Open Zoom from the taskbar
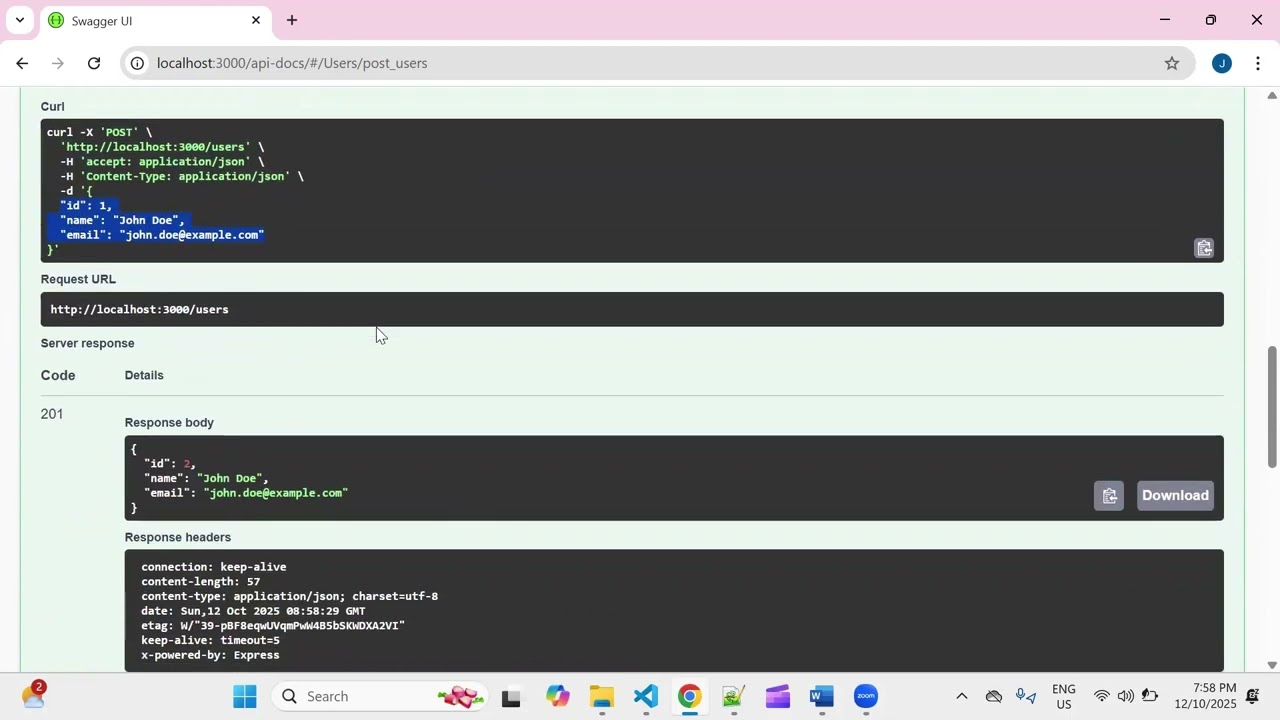 point(866,696)
